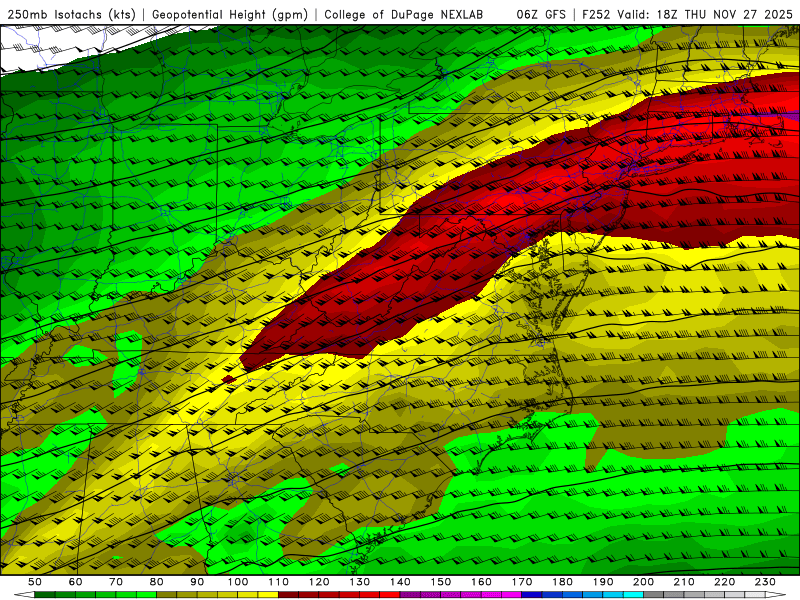The width and height of the screenshot is (800, 600).
Task: Select the 160 value on the legend scale
Action: (x=481, y=582)
